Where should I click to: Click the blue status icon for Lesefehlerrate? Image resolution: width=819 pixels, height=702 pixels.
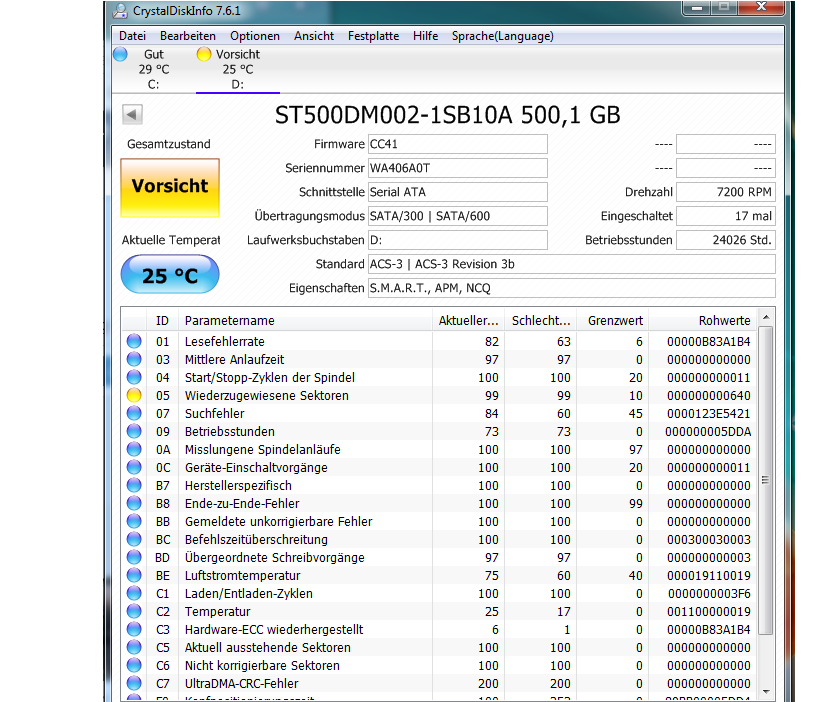[134, 341]
